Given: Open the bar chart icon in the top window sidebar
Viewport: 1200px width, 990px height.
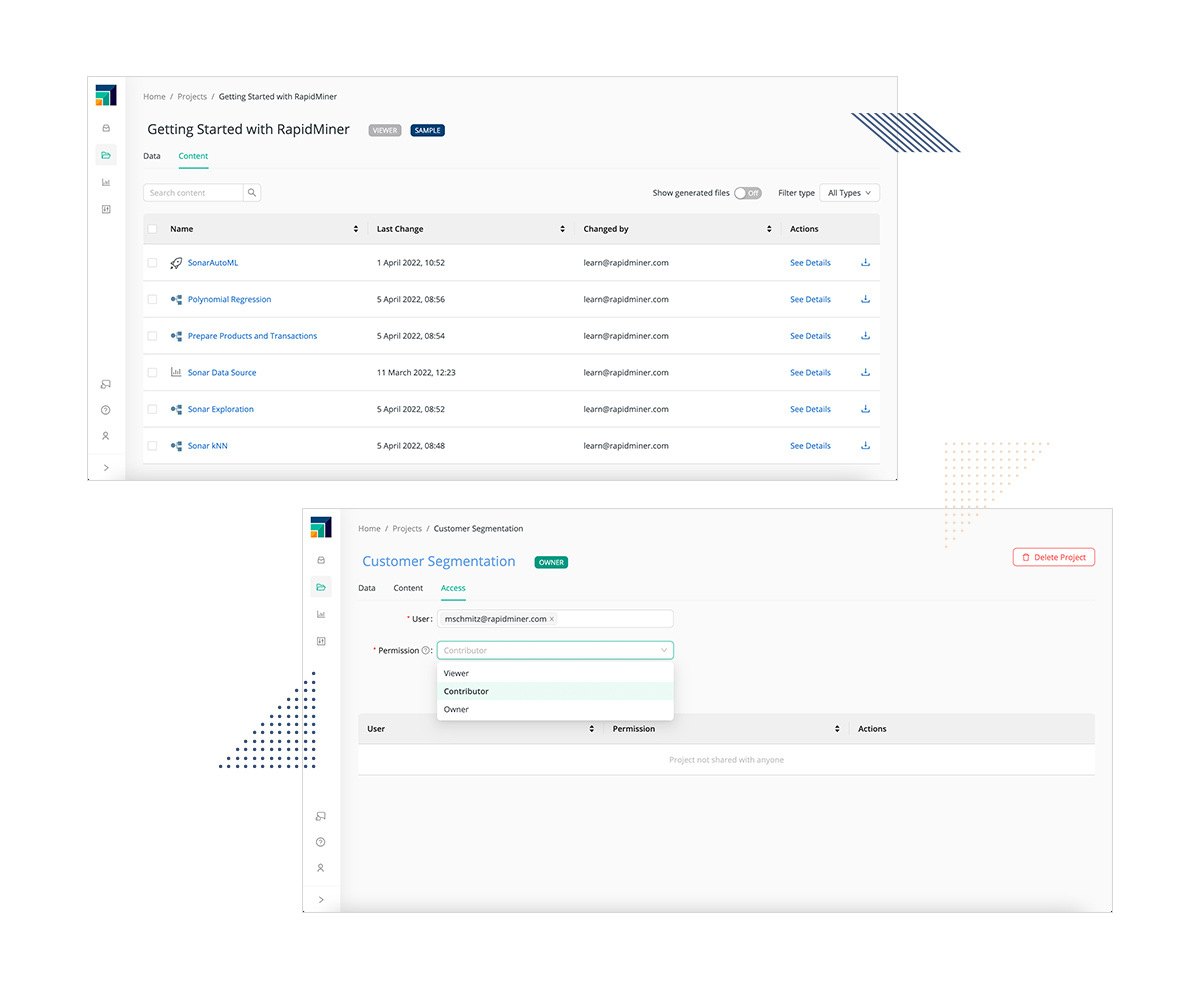Looking at the screenshot, I should (x=106, y=182).
